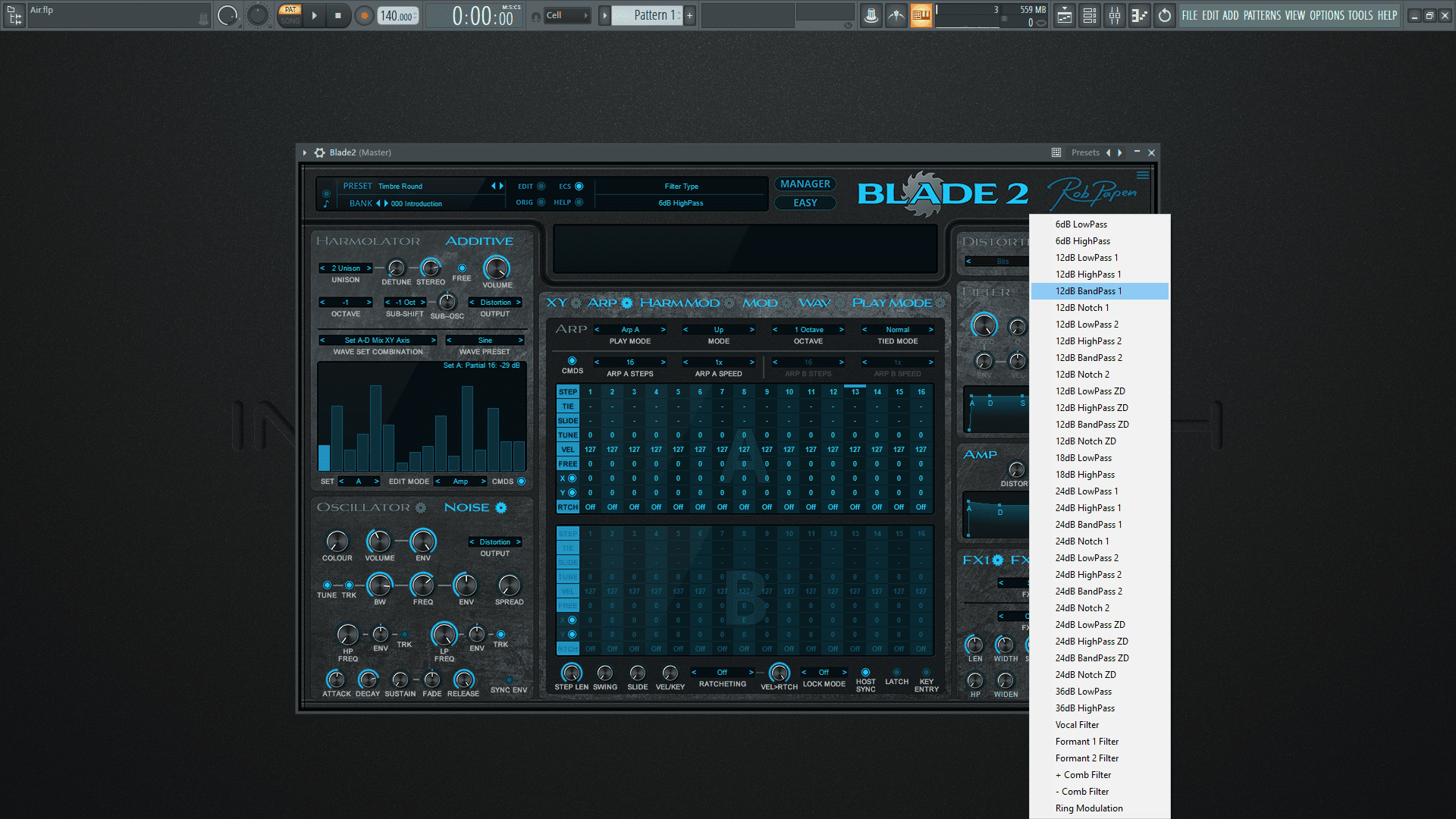Open ARP Mode selector showing Up
Viewport: 1456px width, 819px height.
pyautogui.click(x=718, y=330)
